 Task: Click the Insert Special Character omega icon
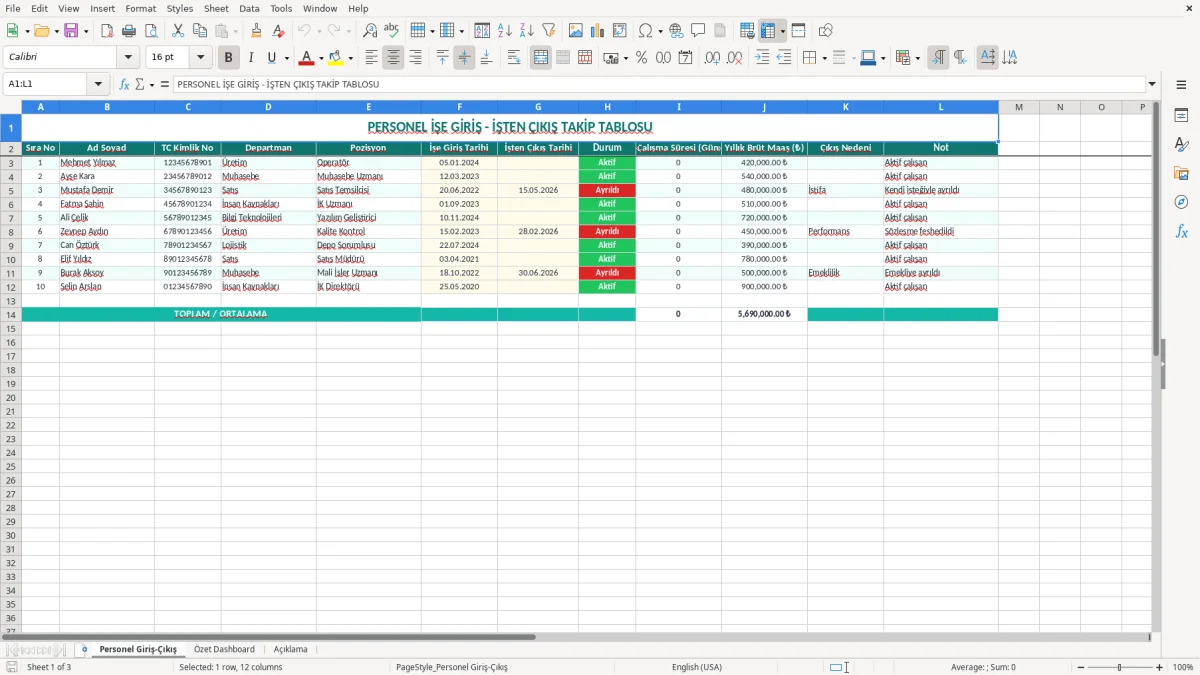[645, 31]
